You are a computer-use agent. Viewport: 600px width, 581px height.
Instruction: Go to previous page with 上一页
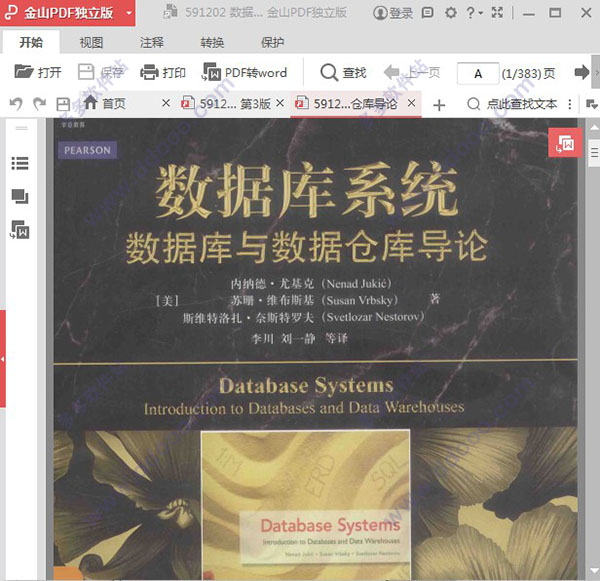(412, 72)
